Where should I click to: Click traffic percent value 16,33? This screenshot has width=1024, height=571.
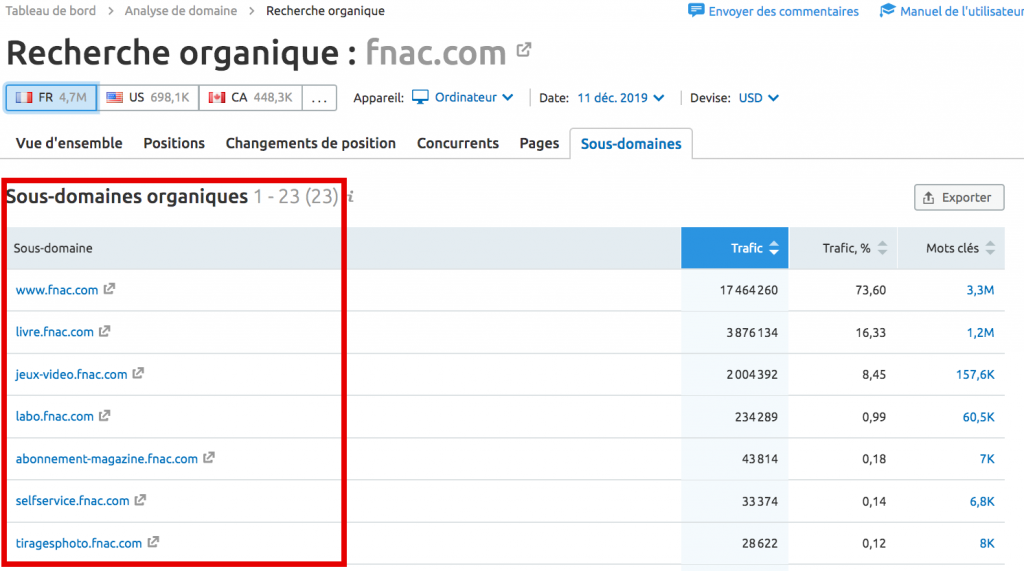871,333
